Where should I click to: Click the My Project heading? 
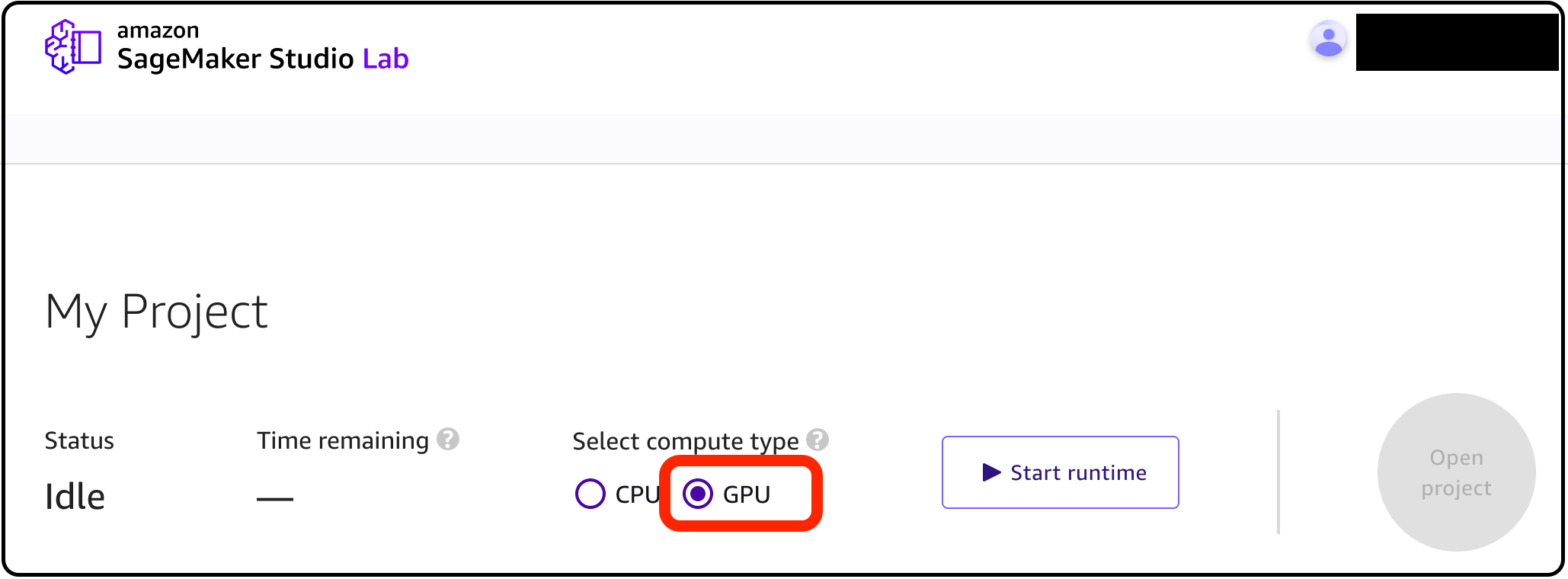pos(156,312)
